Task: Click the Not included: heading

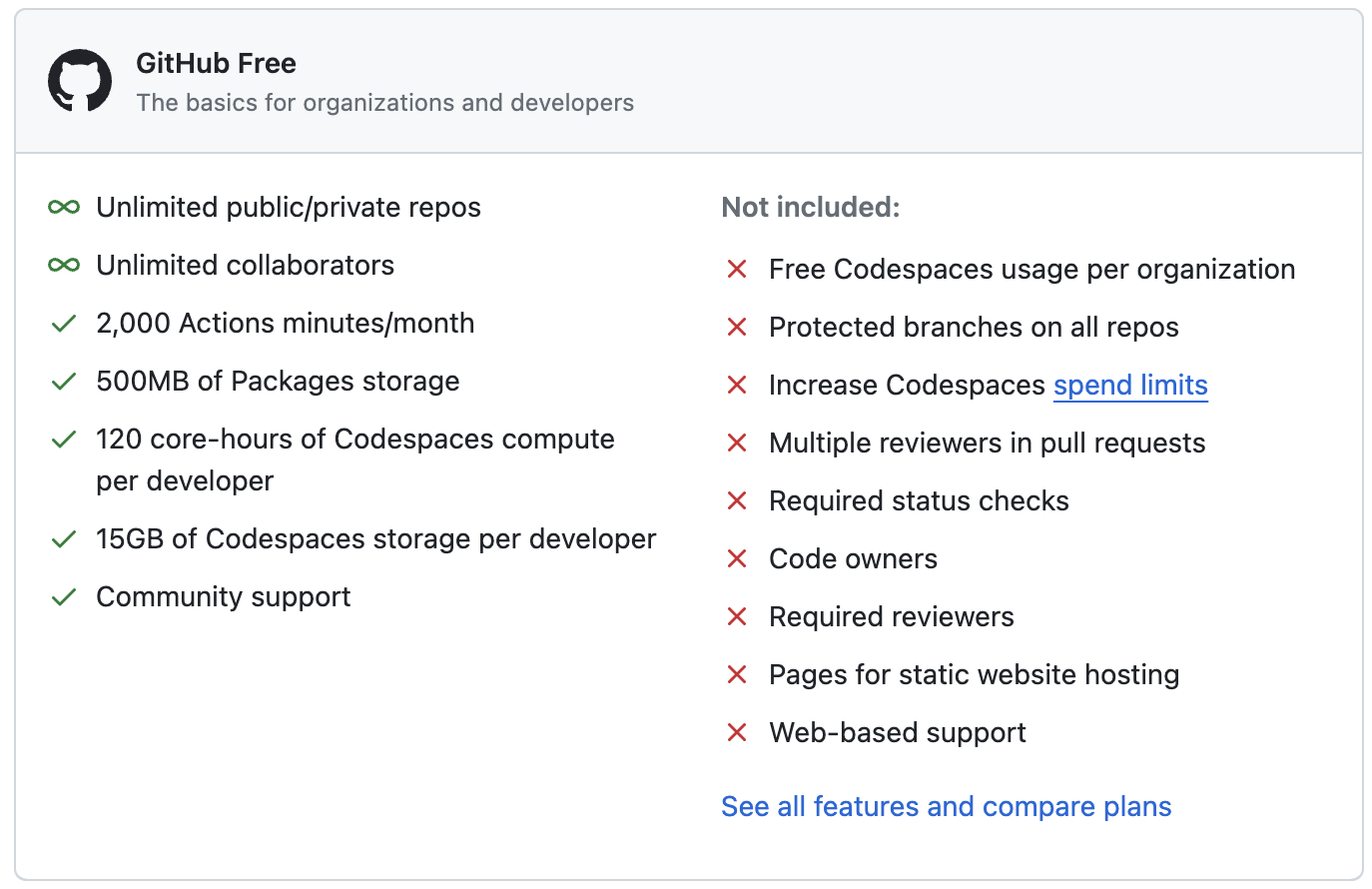Action: coord(811,207)
